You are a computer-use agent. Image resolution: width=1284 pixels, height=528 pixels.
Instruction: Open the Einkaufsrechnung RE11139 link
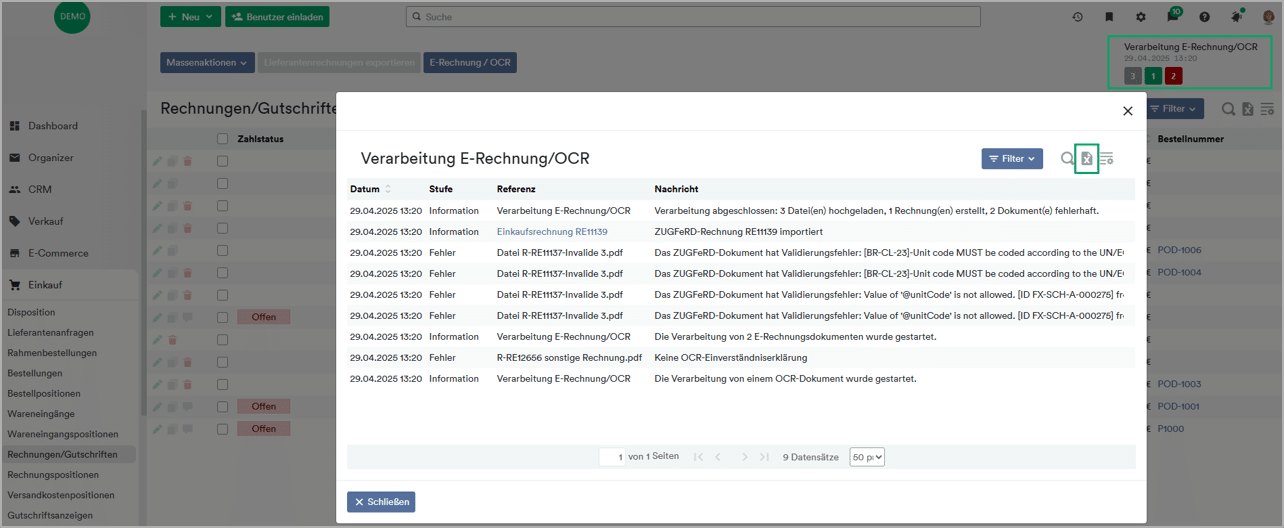coord(552,231)
